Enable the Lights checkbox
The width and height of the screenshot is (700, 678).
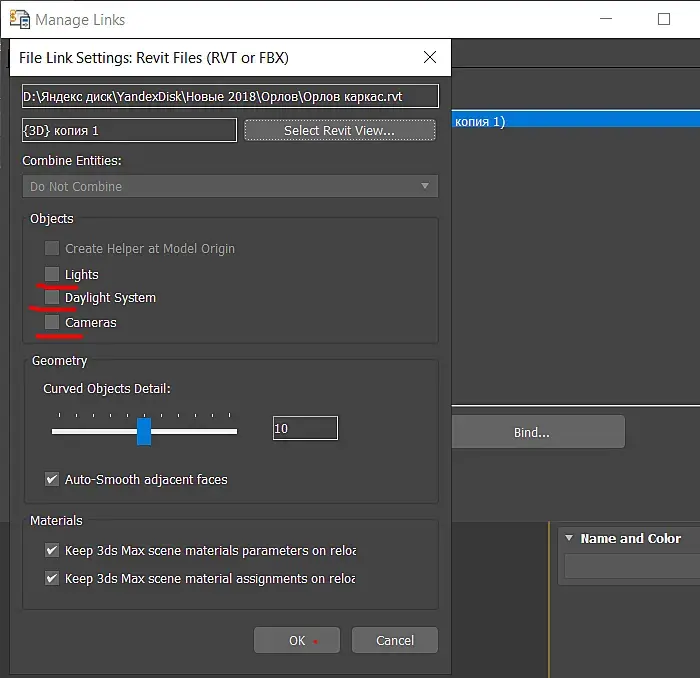pyautogui.click(x=52, y=274)
